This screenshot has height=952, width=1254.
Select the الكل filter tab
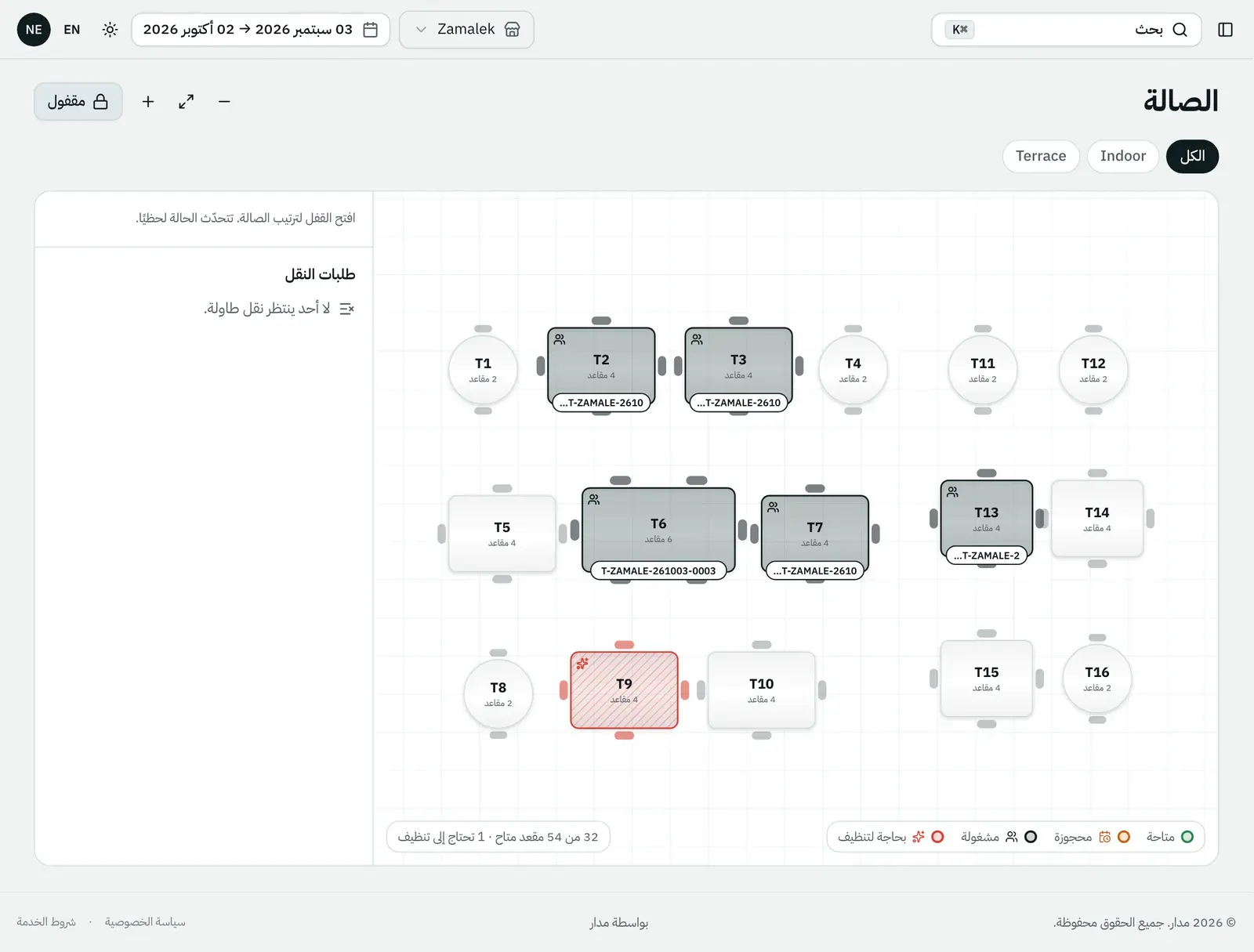tap(1192, 156)
